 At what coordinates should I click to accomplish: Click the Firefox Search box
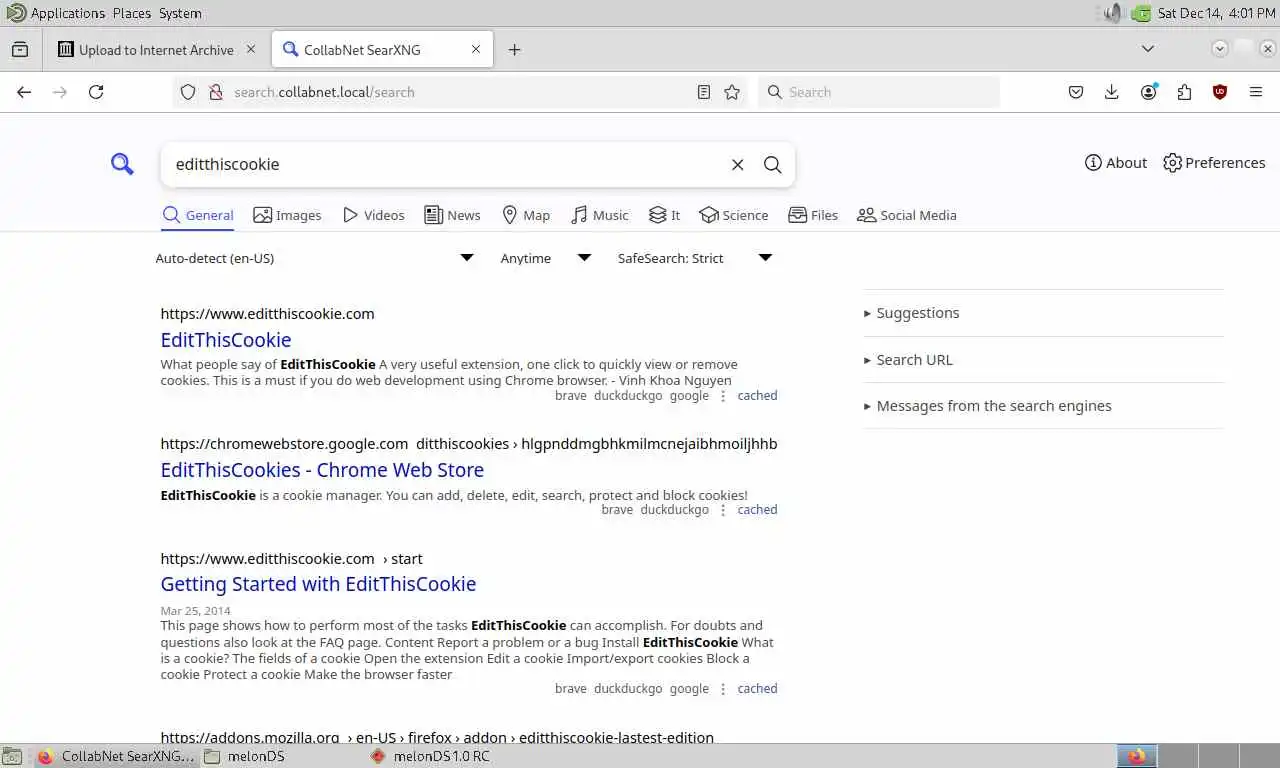coord(879,92)
